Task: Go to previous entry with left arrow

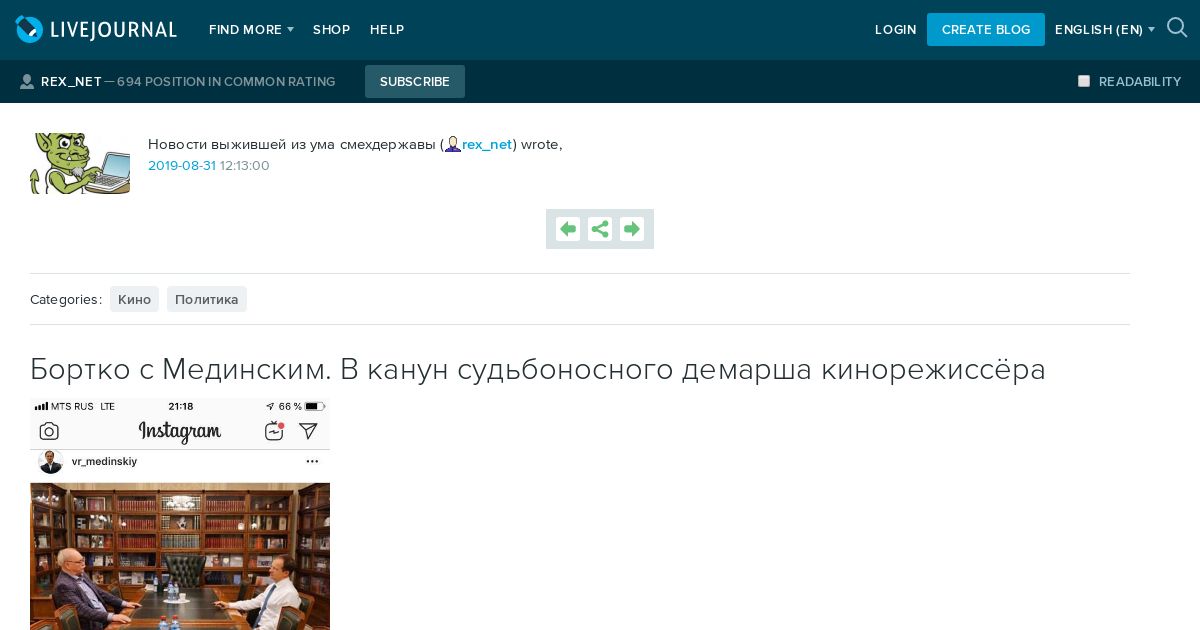Action: tap(568, 229)
